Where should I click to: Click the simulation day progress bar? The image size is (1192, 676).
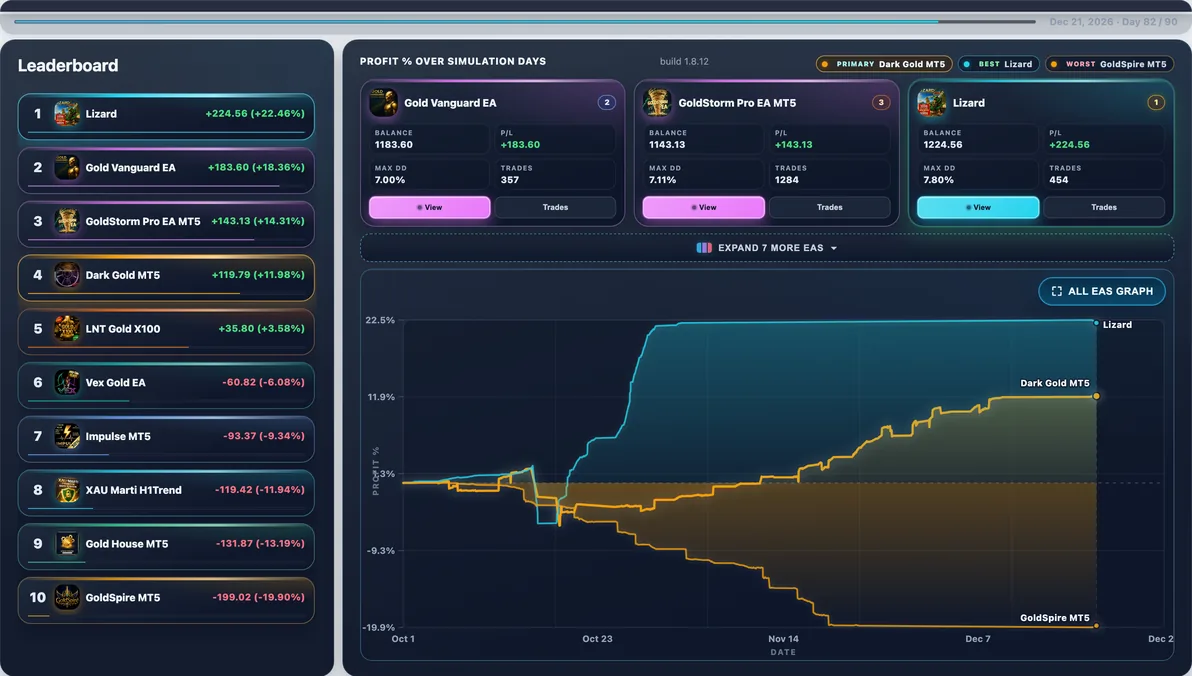(525, 21)
